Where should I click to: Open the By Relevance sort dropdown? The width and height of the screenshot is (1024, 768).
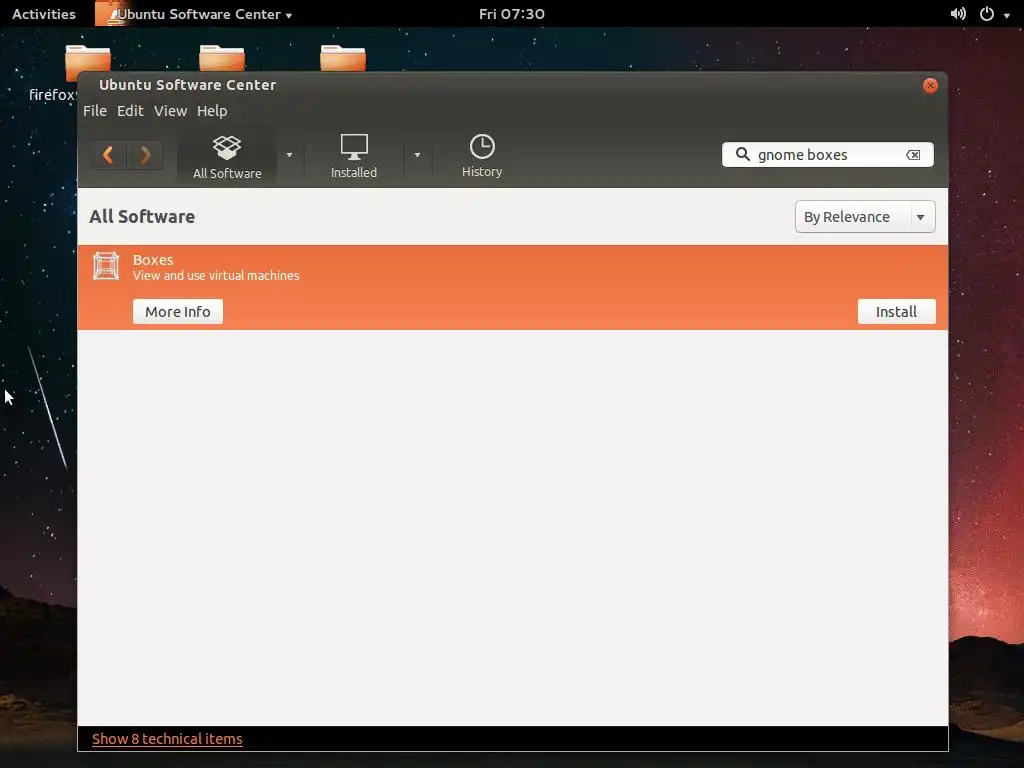coord(865,217)
